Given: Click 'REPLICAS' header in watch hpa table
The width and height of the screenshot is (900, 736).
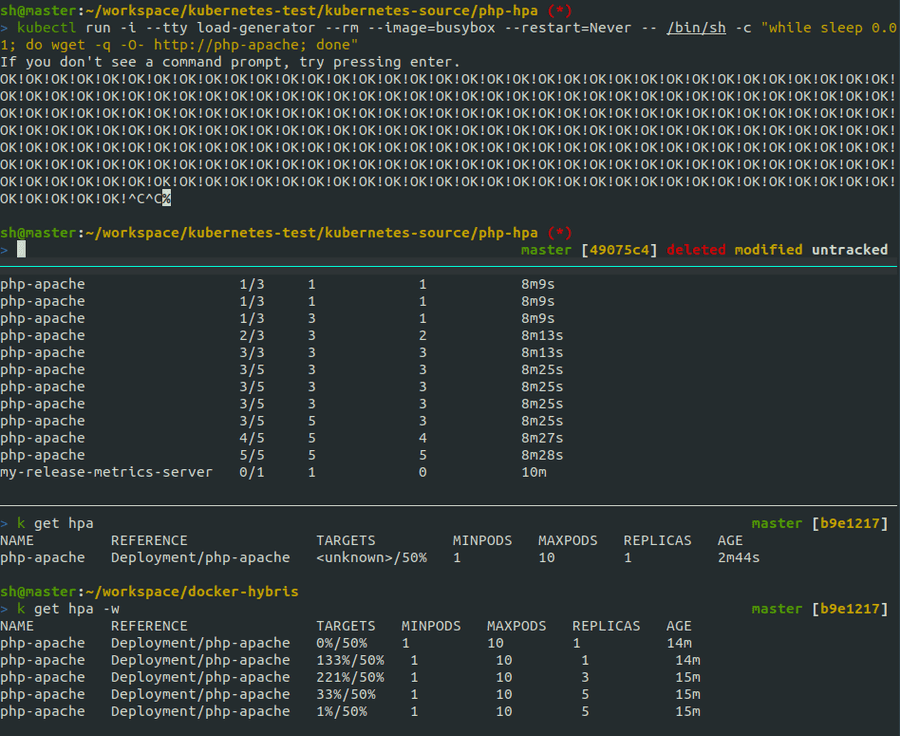Looking at the screenshot, I should coord(606,626).
